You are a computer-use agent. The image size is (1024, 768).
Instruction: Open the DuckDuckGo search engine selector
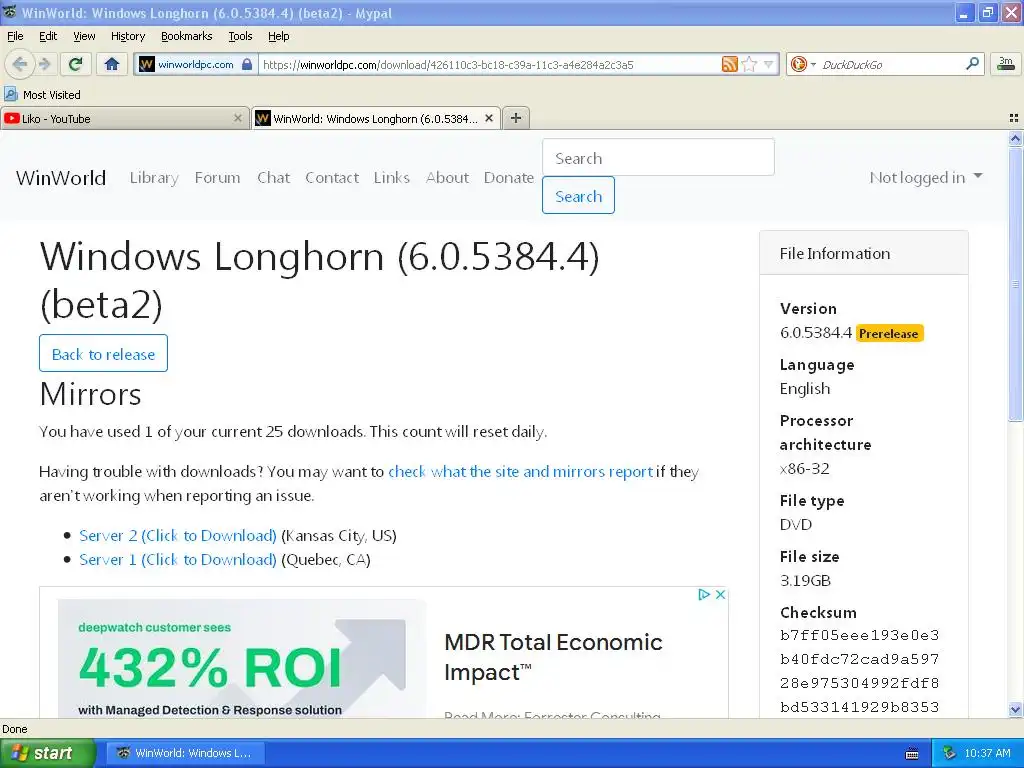[x=803, y=64]
